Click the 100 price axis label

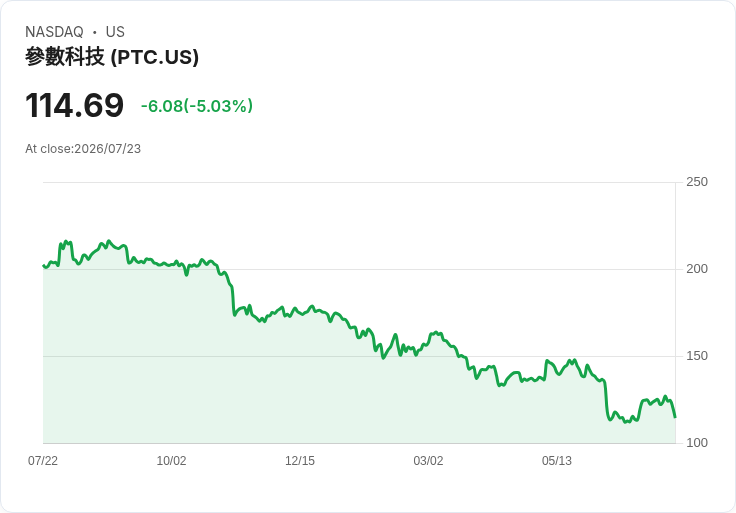[x=697, y=443]
